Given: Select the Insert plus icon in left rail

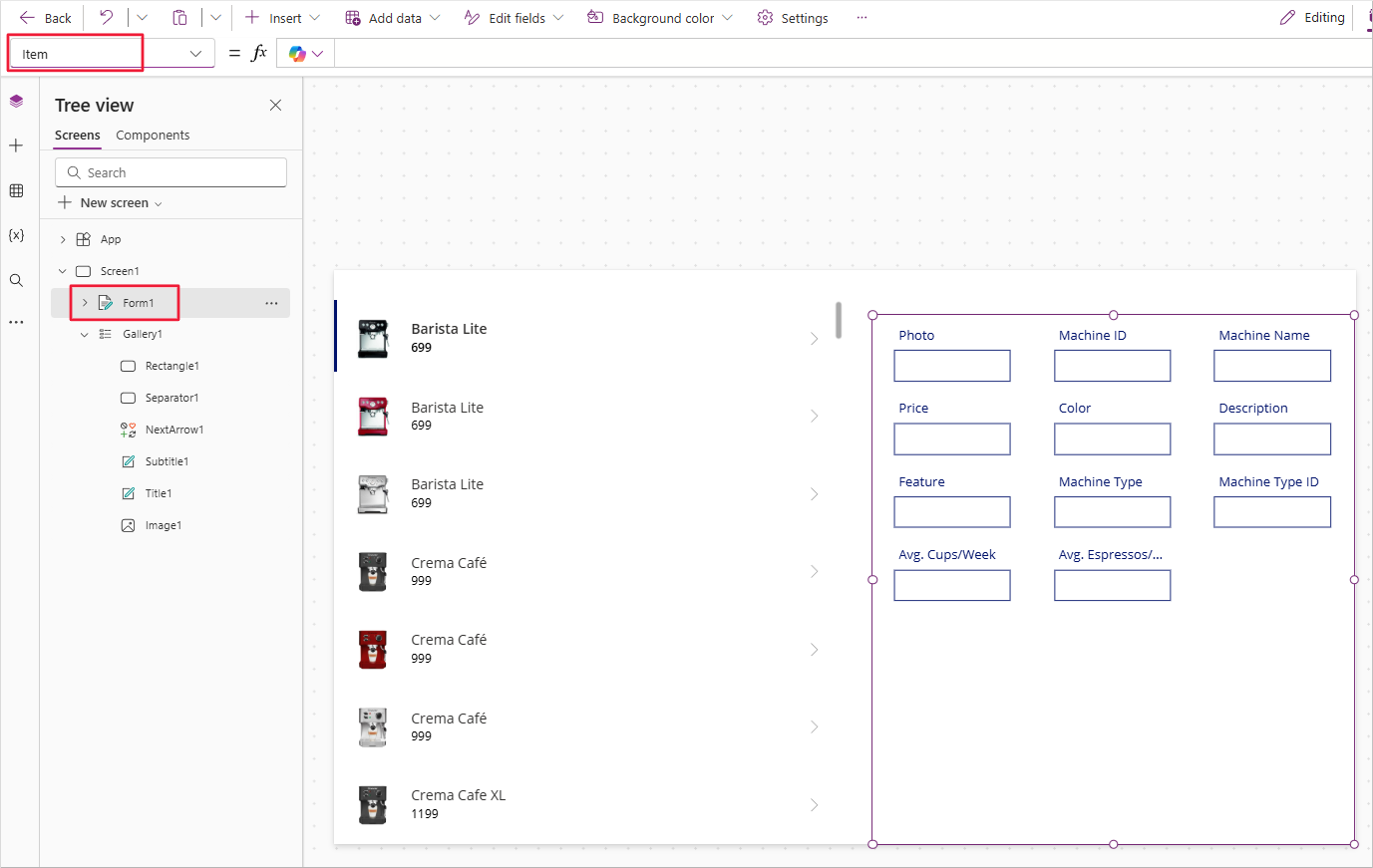Looking at the screenshot, I should tap(16, 145).
